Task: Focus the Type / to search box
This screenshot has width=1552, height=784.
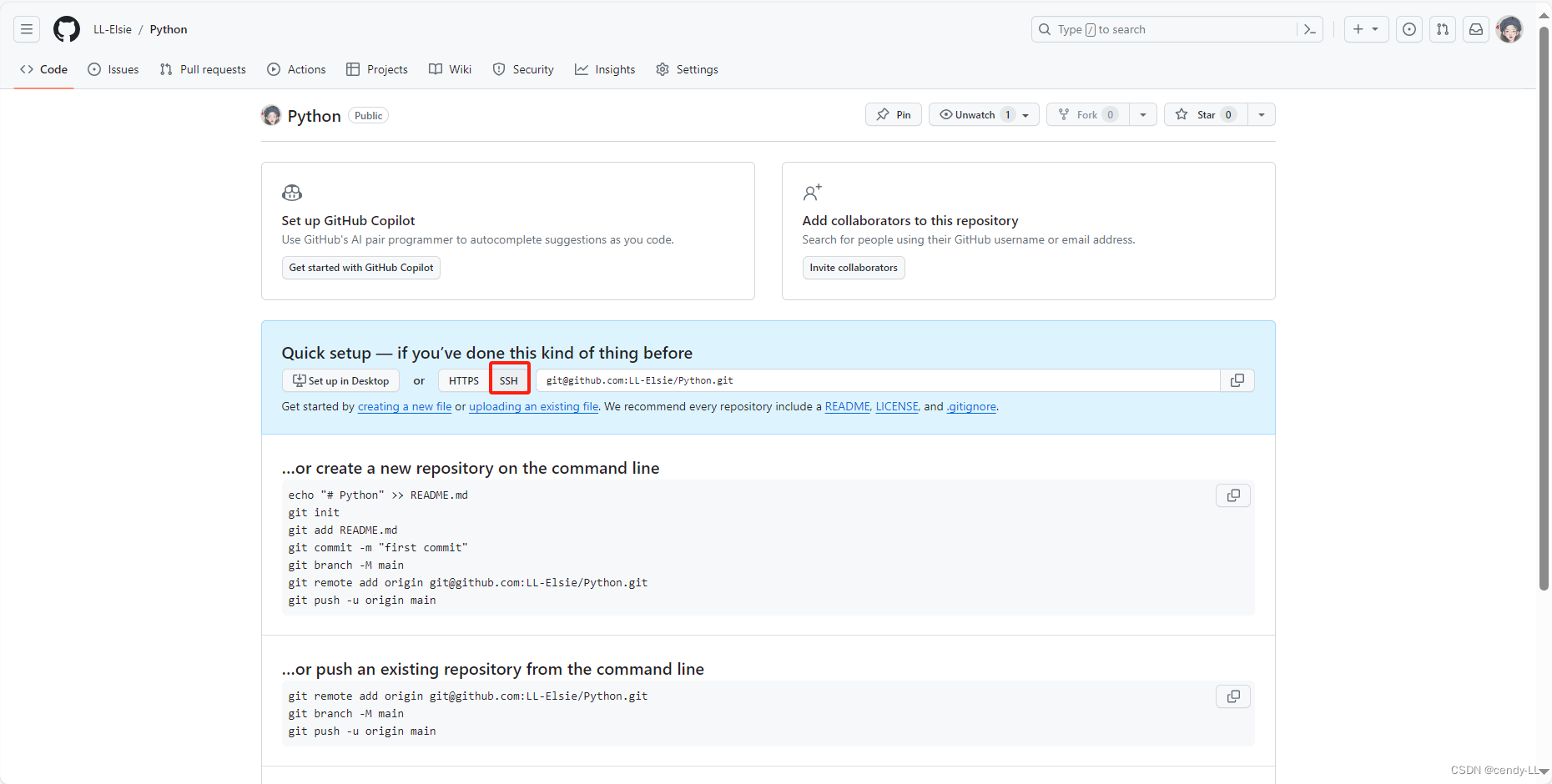Action: (x=1177, y=29)
